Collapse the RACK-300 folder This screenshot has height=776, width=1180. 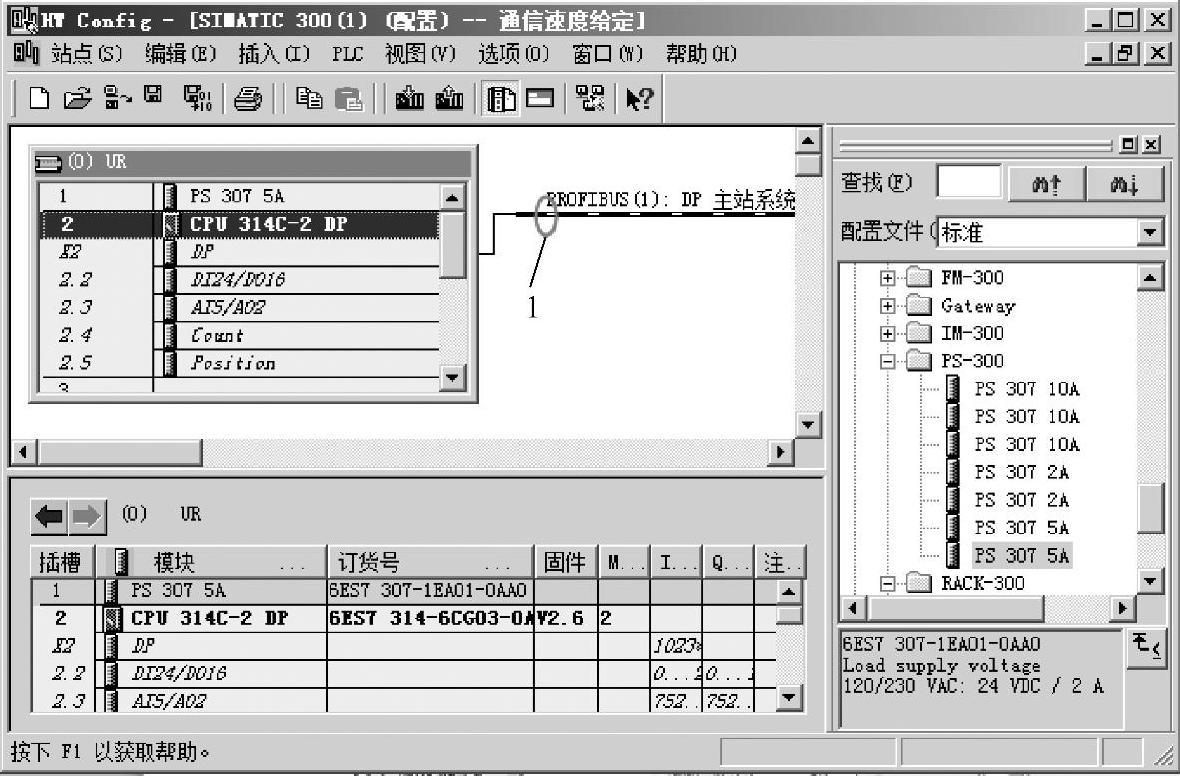(x=887, y=583)
